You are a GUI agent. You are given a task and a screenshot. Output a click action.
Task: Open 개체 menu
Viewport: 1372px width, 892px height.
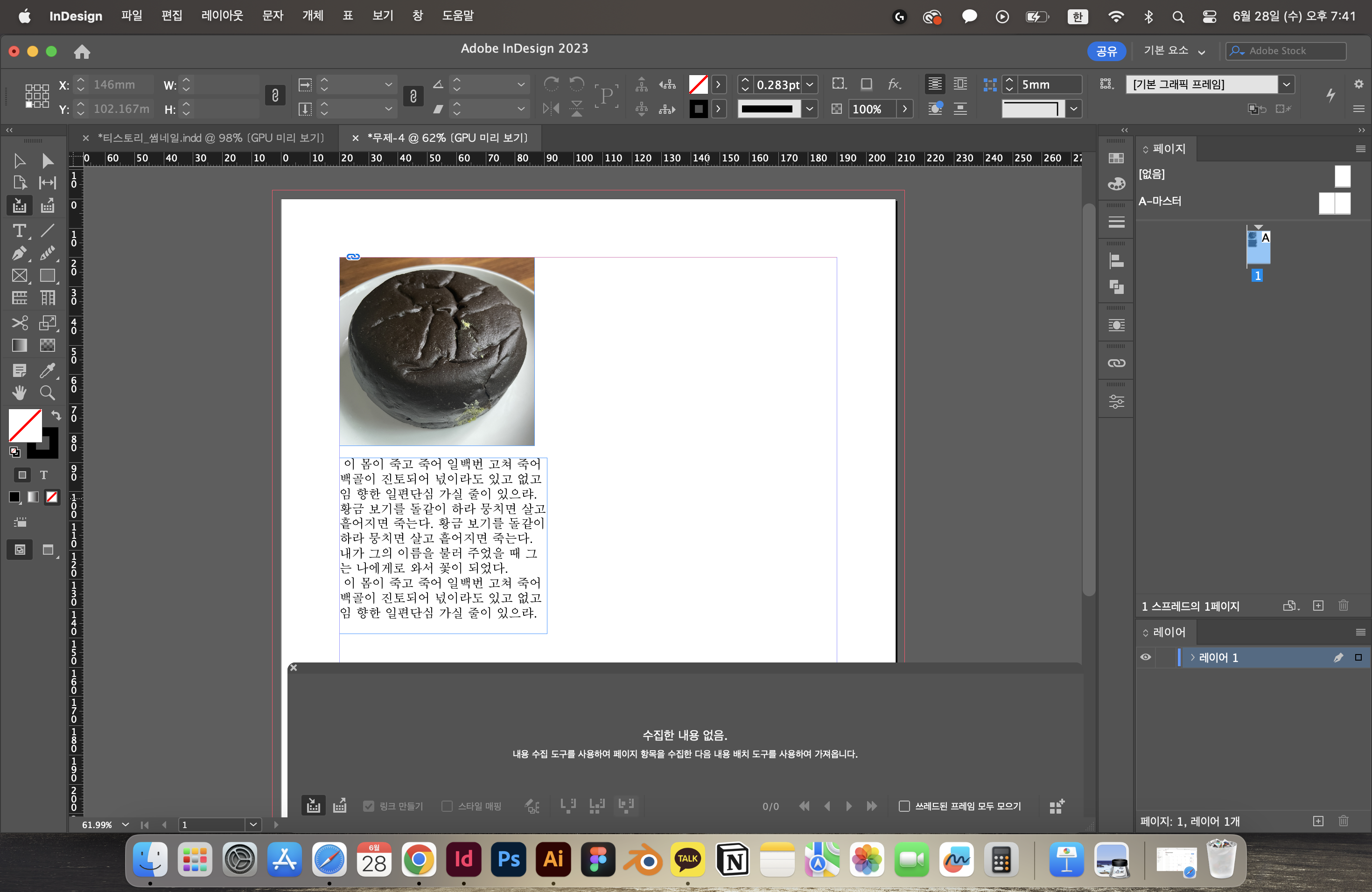(x=313, y=16)
